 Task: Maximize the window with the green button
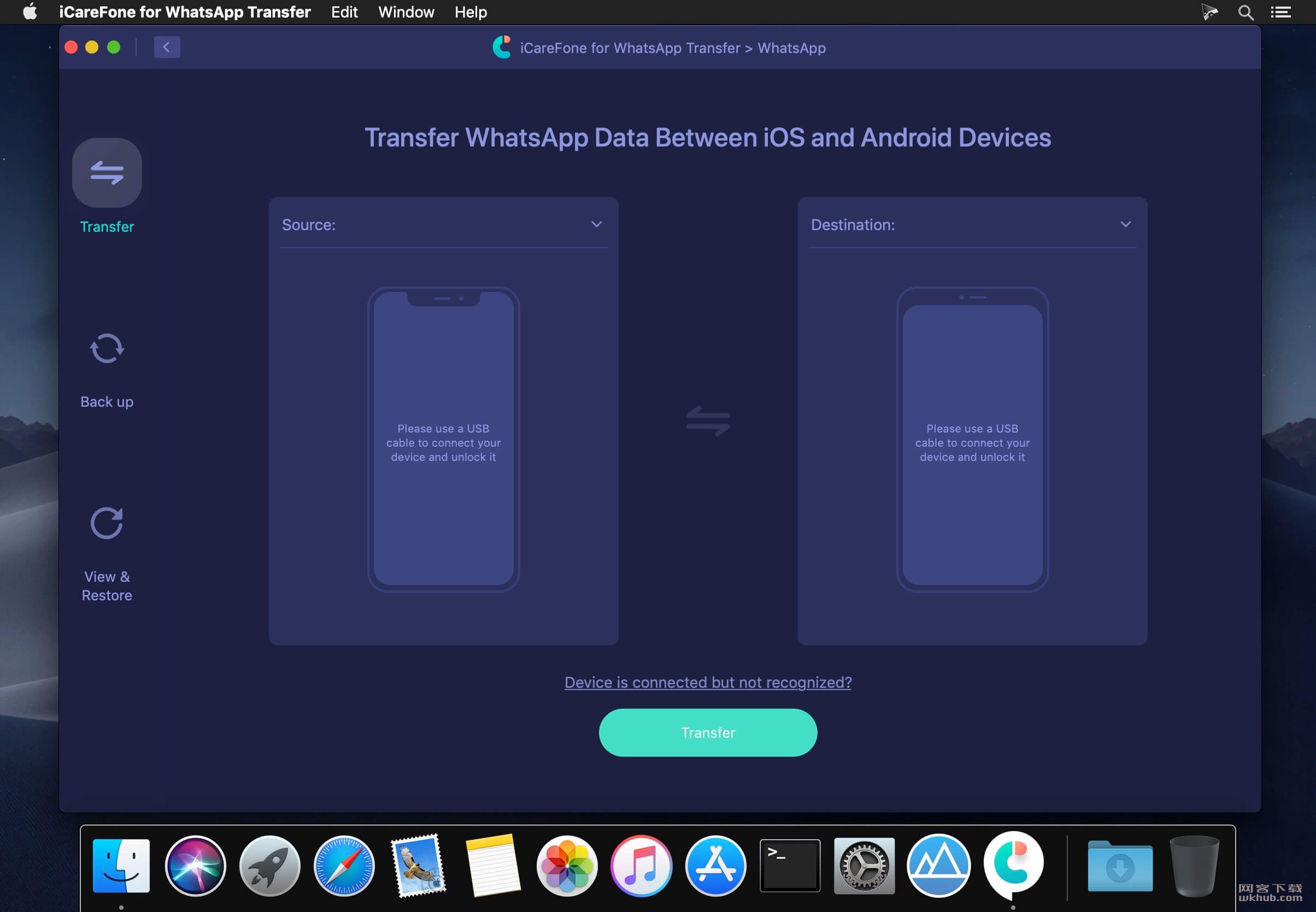coord(114,47)
